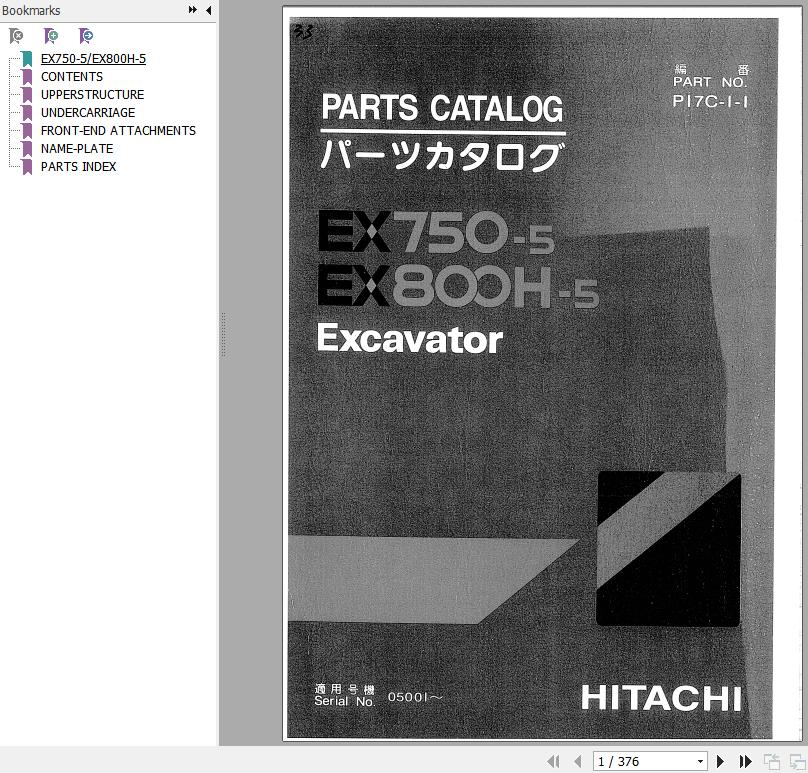The width and height of the screenshot is (808, 773).
Task: Click the word Excavator on the cover
Action: coord(410,339)
